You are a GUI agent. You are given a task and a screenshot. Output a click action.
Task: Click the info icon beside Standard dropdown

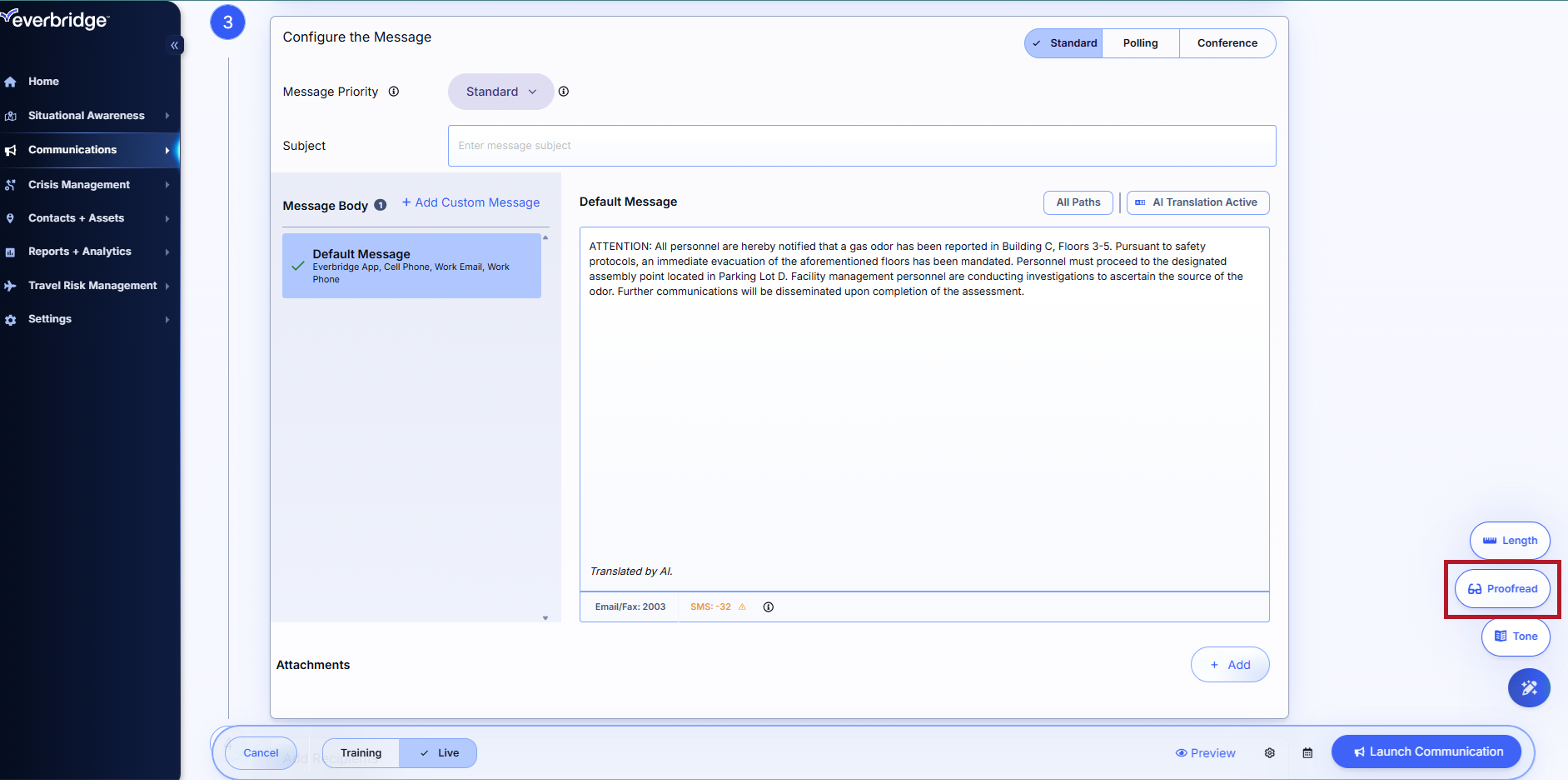(564, 92)
